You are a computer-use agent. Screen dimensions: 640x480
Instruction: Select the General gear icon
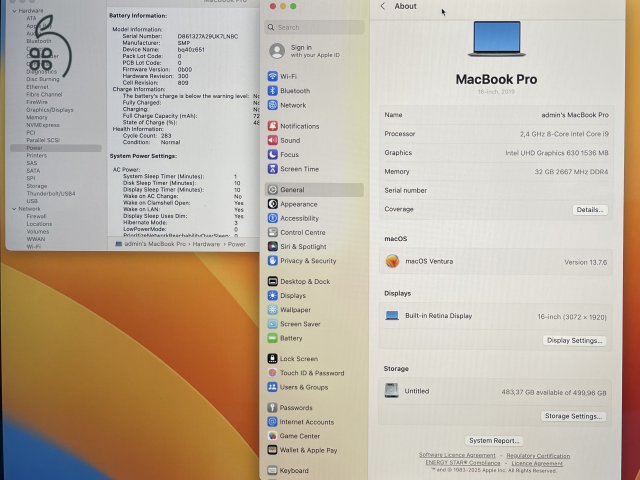(x=273, y=190)
